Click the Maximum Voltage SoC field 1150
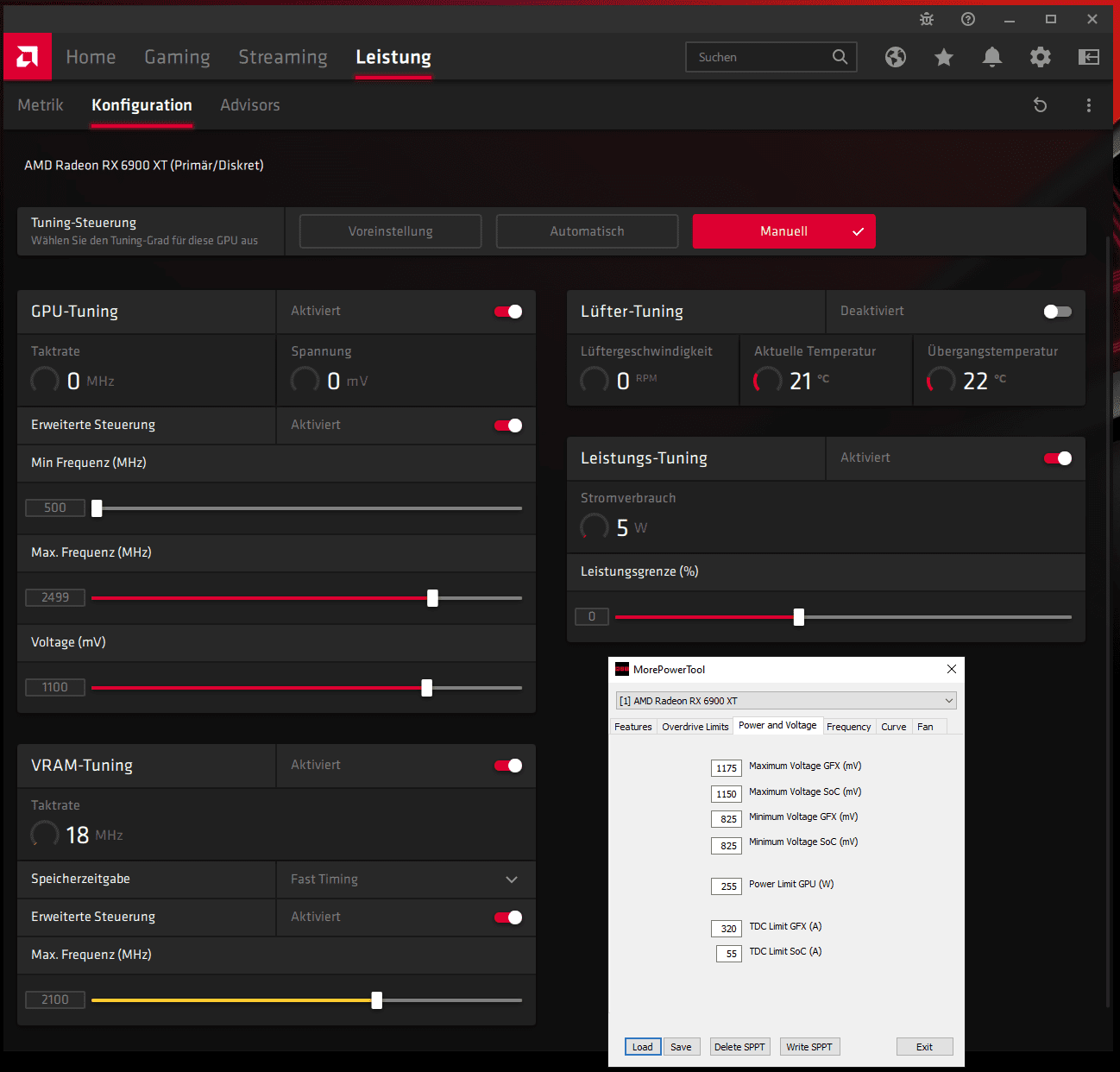 click(727, 794)
